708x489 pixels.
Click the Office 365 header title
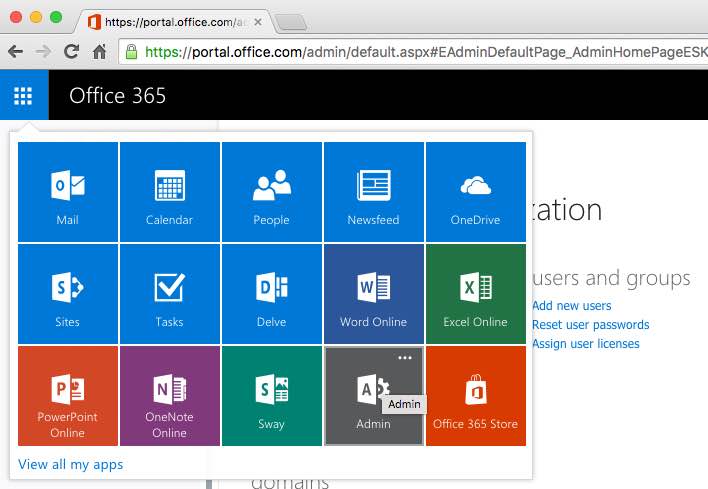pyautogui.click(x=117, y=96)
